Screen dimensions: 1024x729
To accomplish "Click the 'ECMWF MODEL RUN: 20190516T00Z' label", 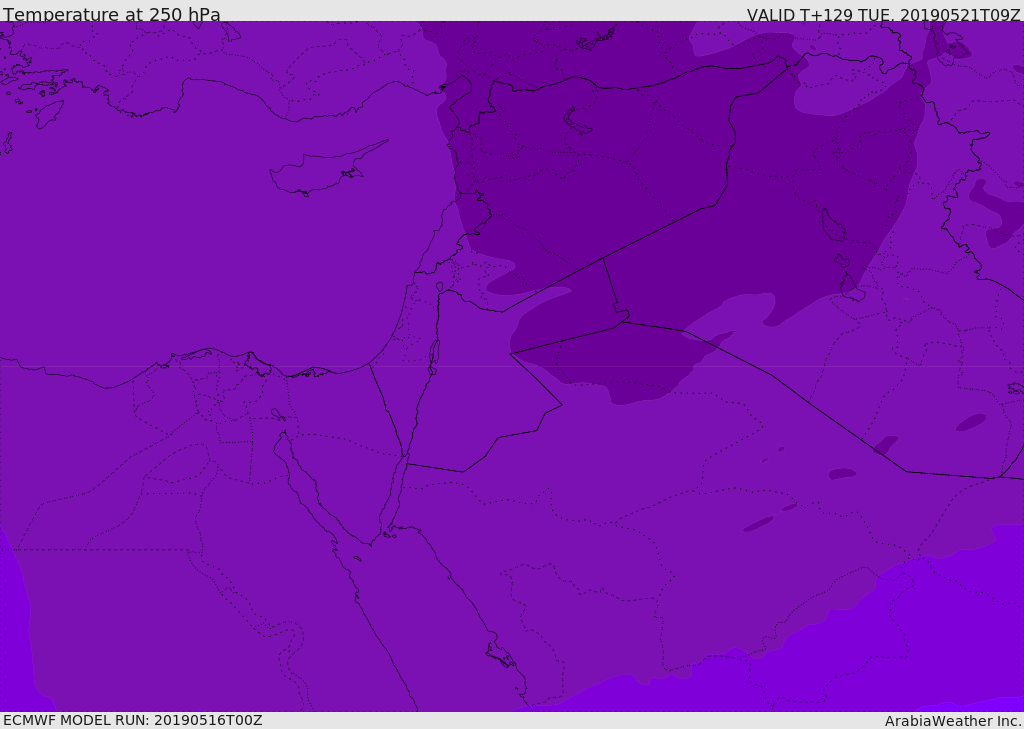I will 133,720.
